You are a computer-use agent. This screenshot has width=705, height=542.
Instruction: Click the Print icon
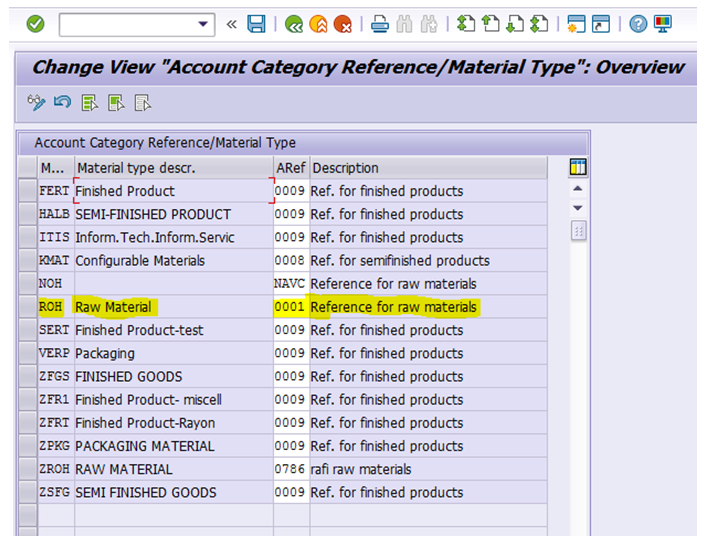coord(380,24)
